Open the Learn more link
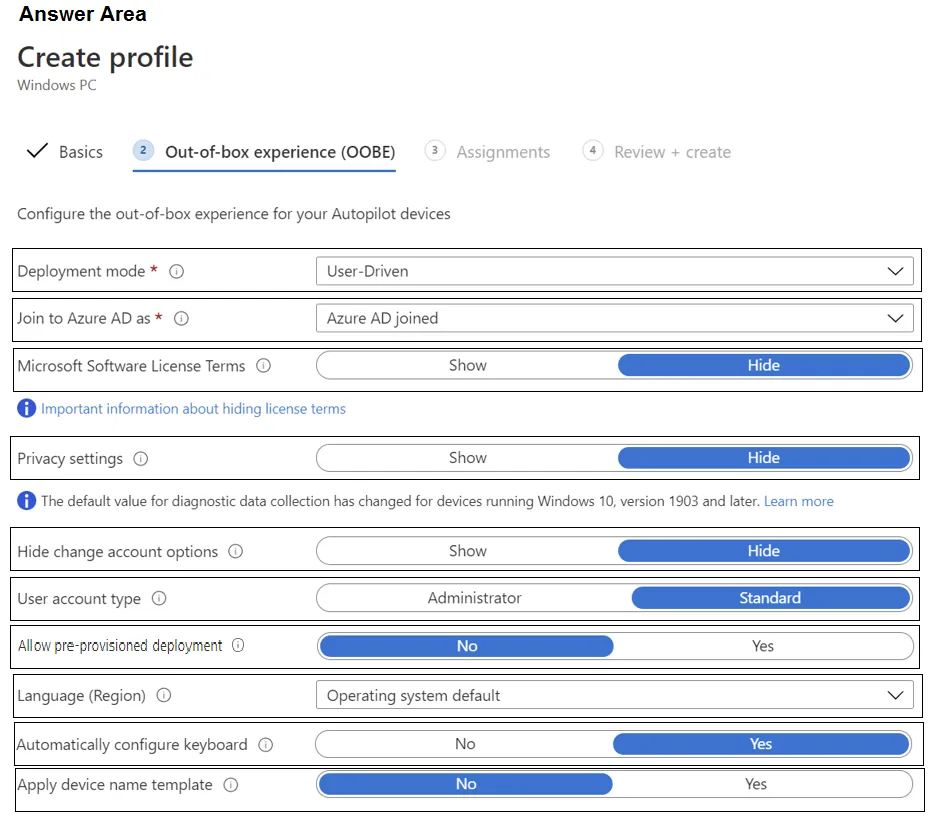This screenshot has width=931, height=819. pos(799,501)
